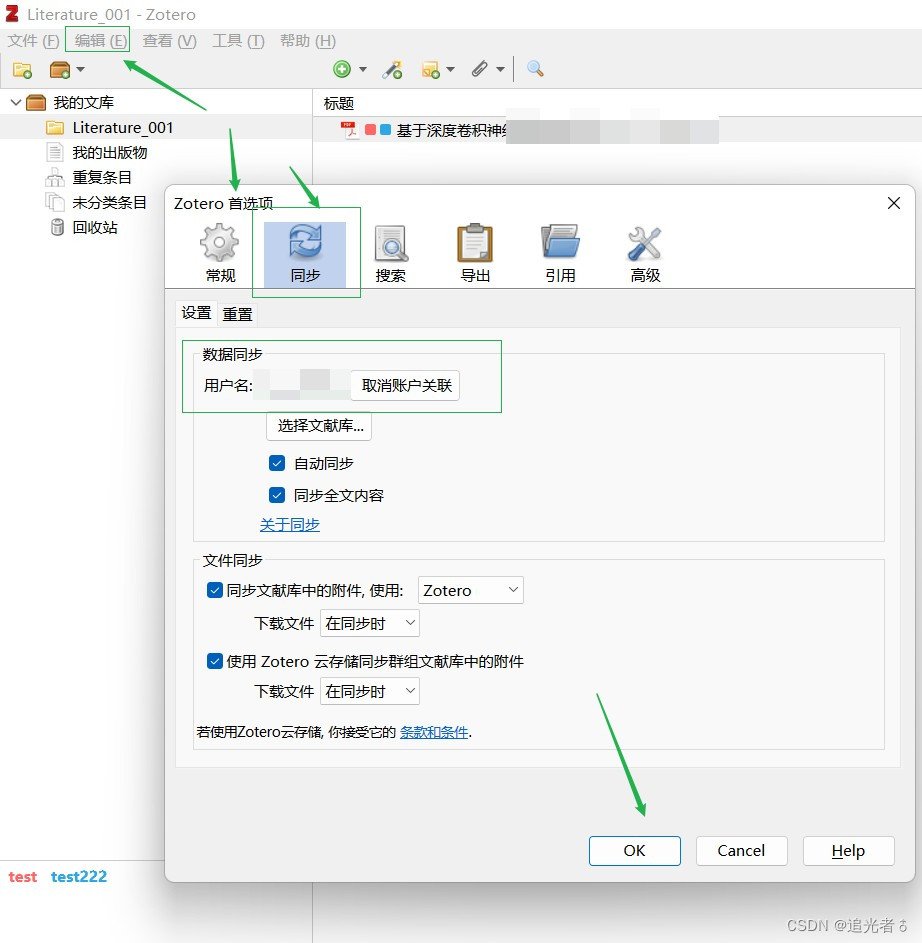Click the 取消账户关联 button

[406, 385]
